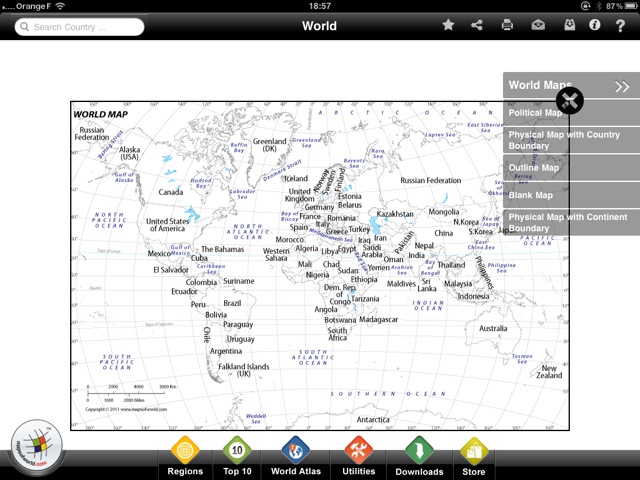Open the Regions tab

(x=186, y=458)
